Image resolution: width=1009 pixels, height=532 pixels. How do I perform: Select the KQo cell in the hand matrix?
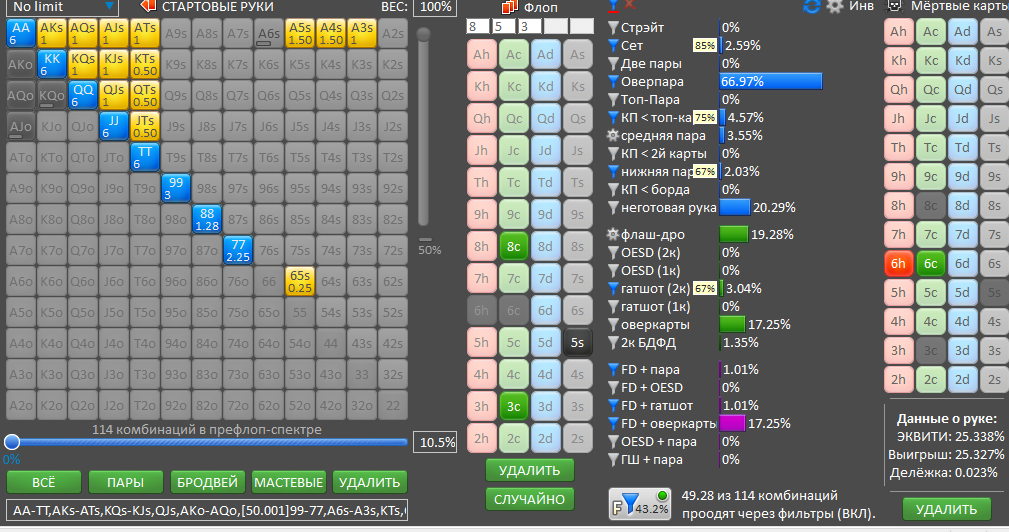51,95
